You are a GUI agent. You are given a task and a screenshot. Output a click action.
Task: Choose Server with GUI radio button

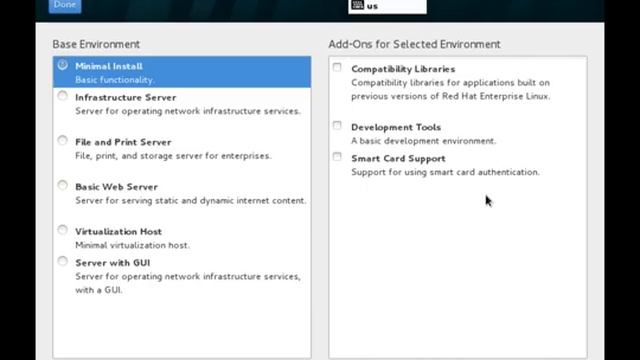point(62,261)
